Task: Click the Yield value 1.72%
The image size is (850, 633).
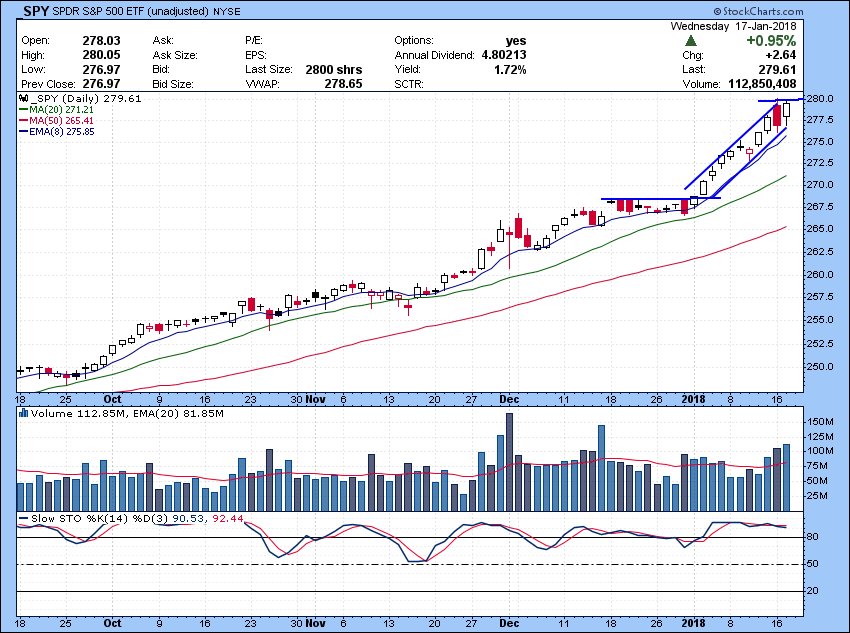Action: (510, 69)
